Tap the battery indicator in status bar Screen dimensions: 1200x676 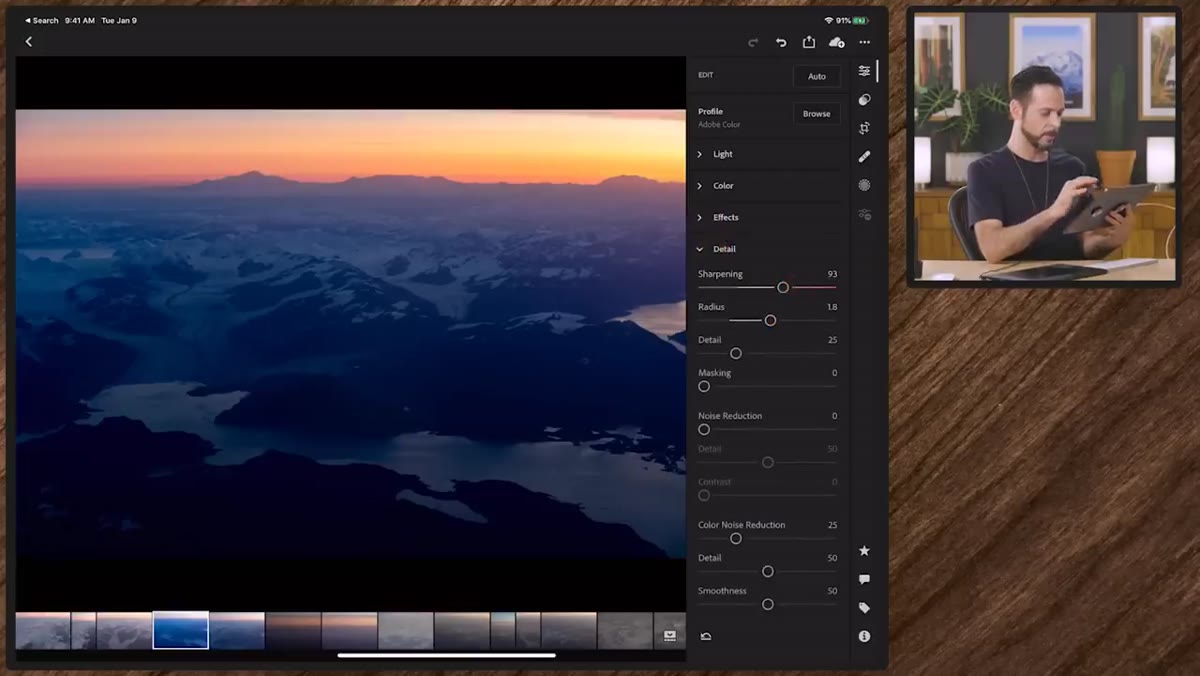pos(859,20)
